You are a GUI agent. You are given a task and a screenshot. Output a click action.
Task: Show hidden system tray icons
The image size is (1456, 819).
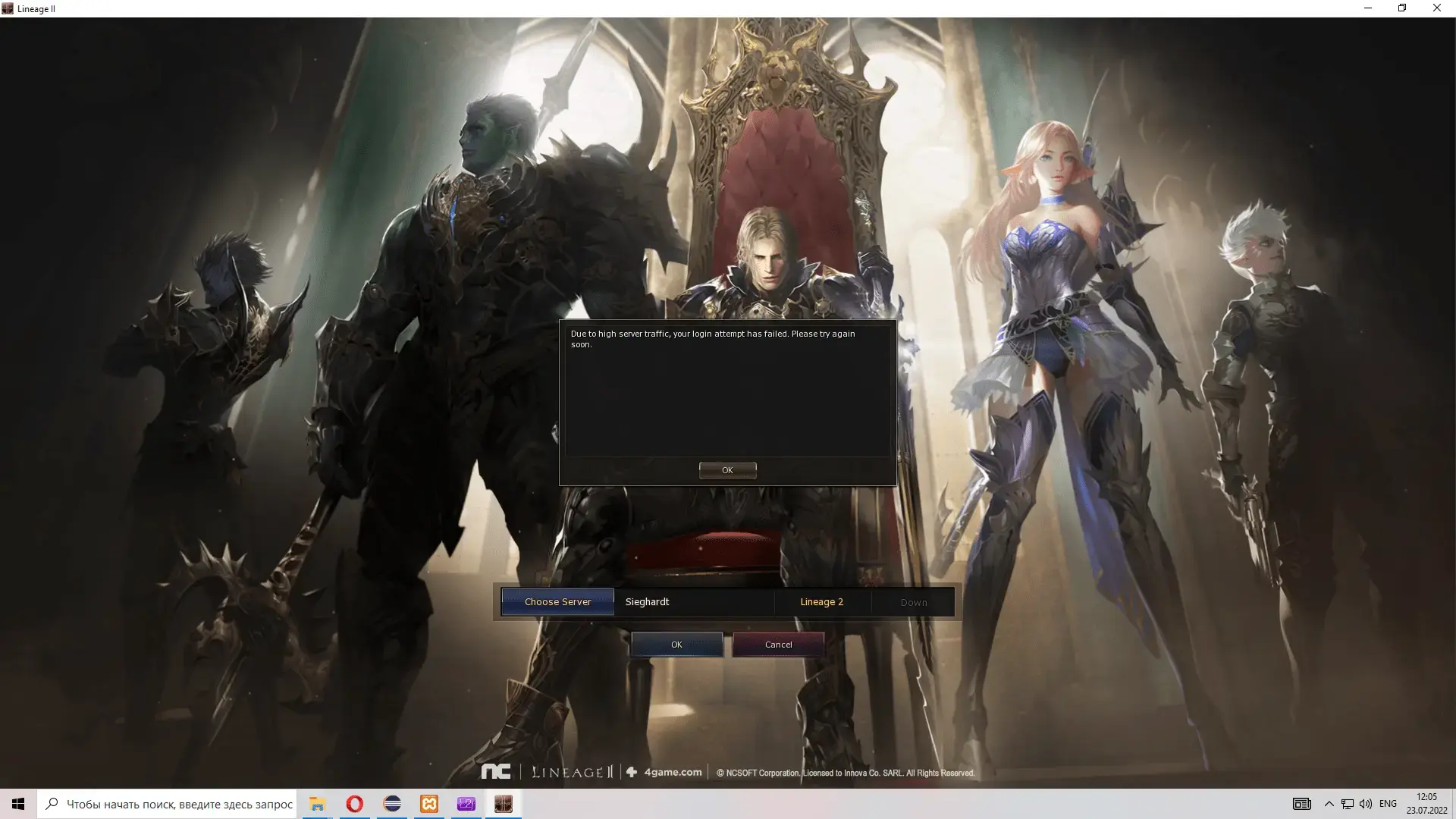[1329, 804]
